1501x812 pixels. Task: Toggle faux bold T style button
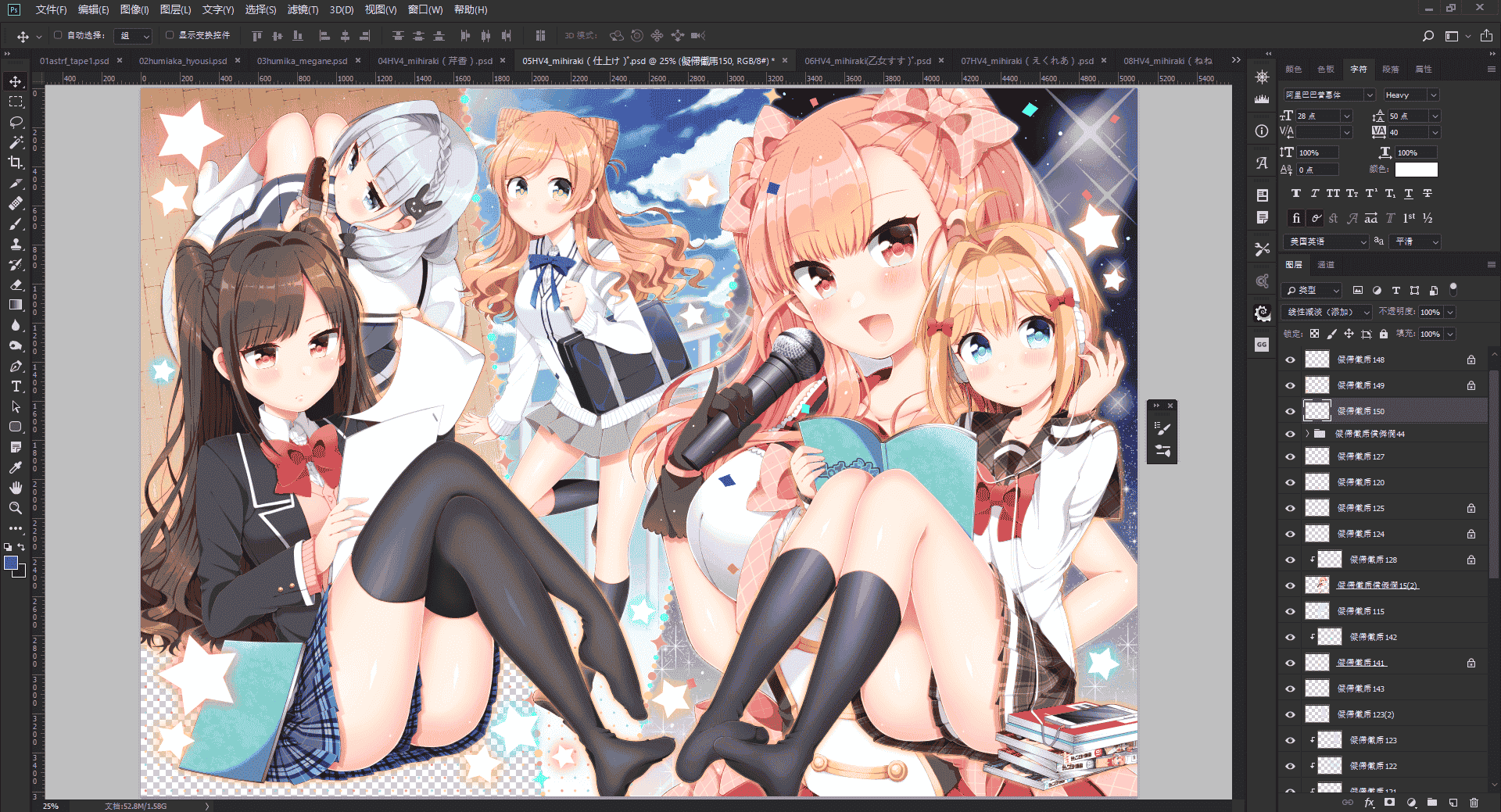[x=1296, y=194]
